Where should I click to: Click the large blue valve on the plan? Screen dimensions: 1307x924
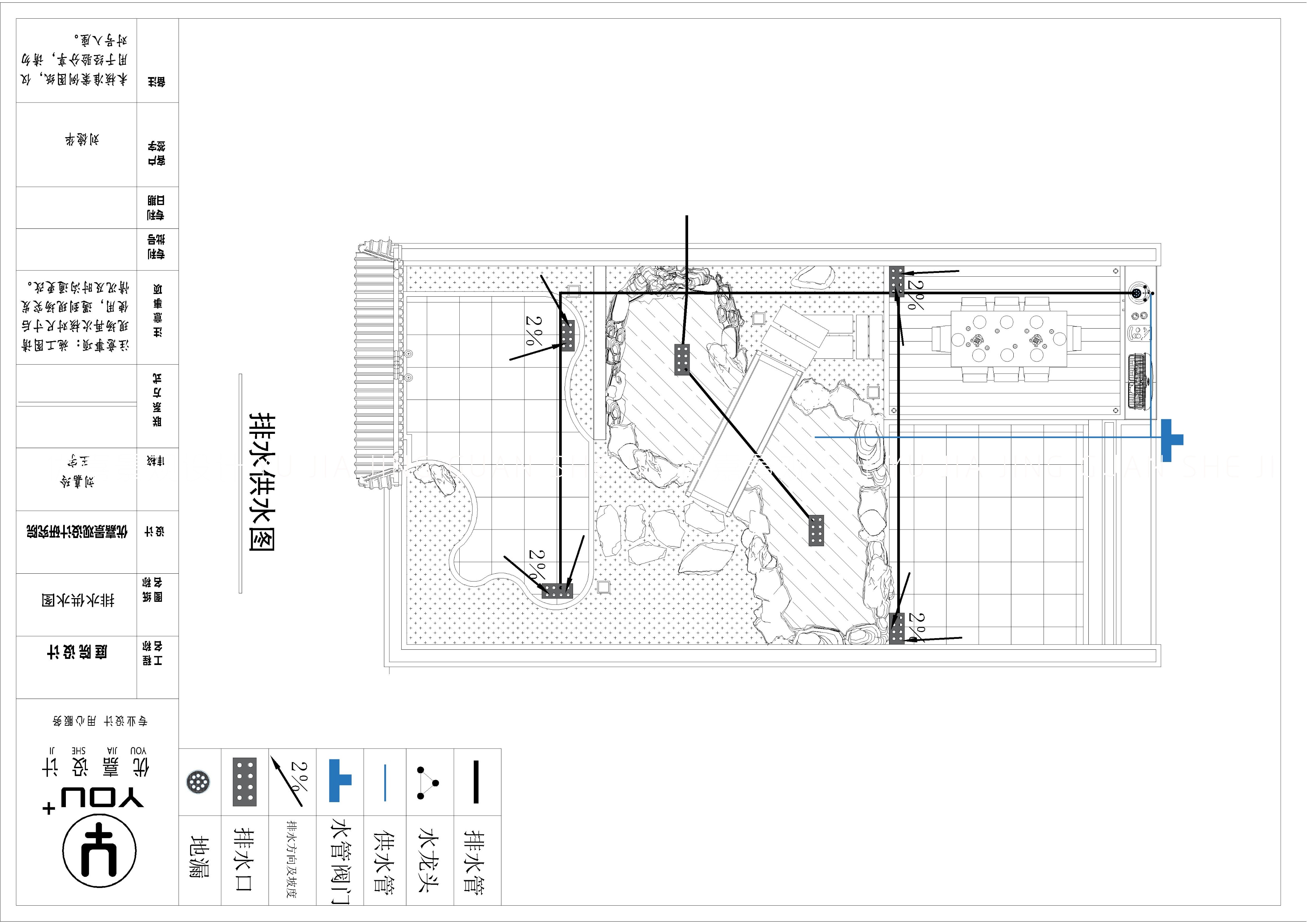[x=1167, y=440]
